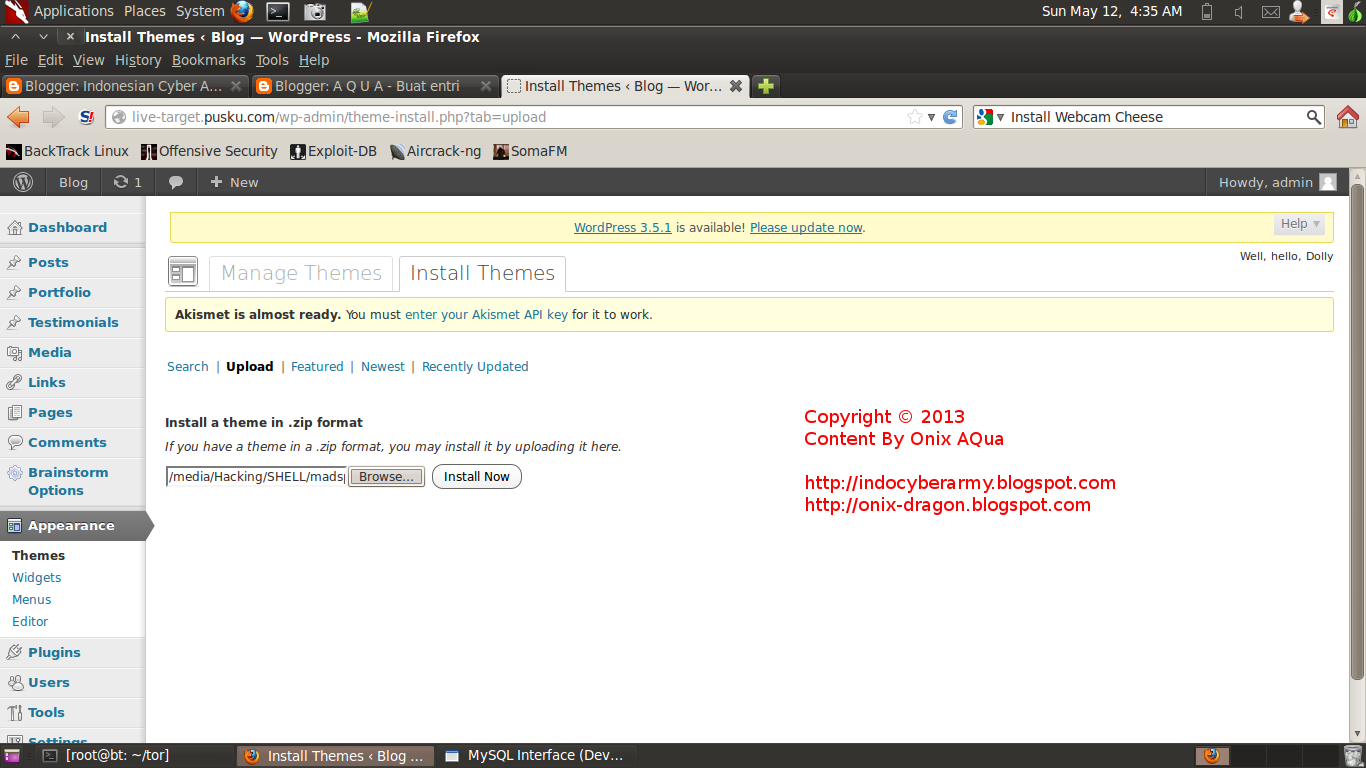Select the Featured themes filter

[317, 367]
